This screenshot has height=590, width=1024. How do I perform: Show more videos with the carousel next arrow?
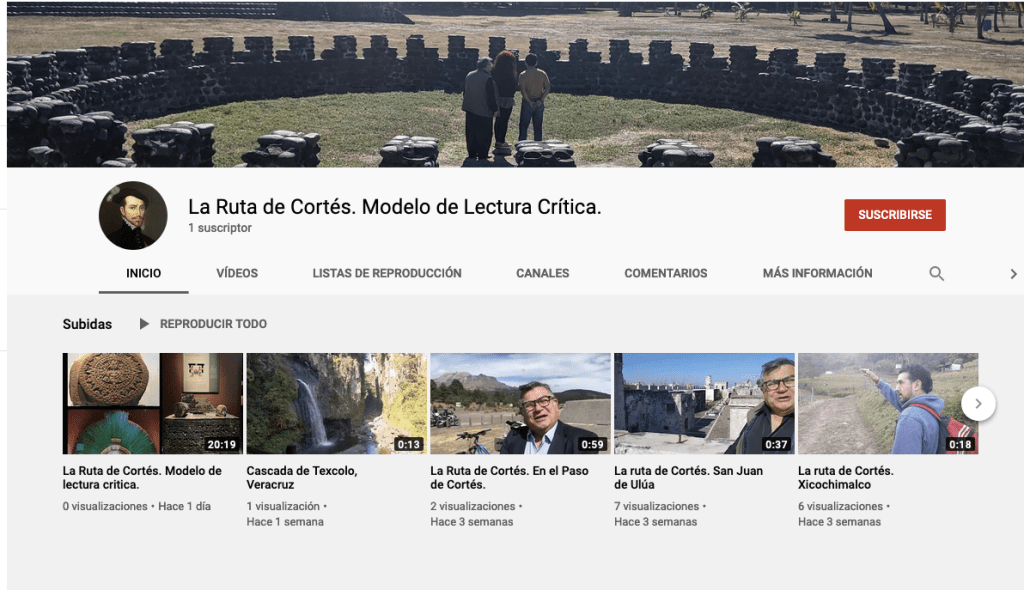point(978,403)
